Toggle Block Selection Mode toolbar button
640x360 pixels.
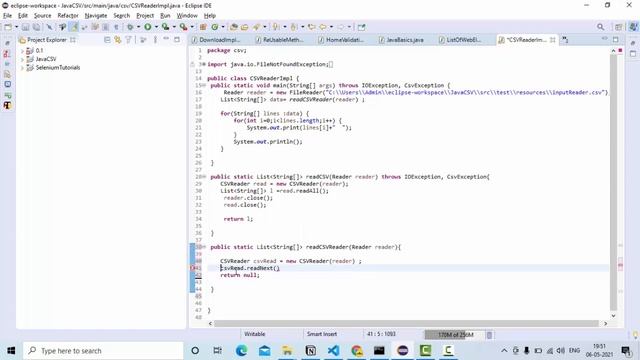point(105,27)
